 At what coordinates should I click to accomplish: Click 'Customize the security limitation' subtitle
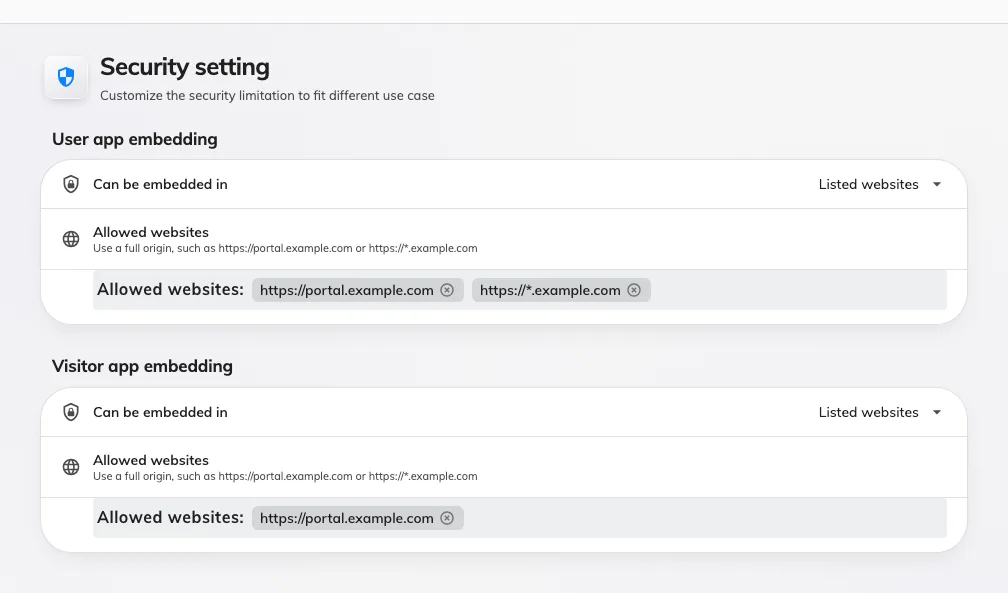(x=267, y=96)
